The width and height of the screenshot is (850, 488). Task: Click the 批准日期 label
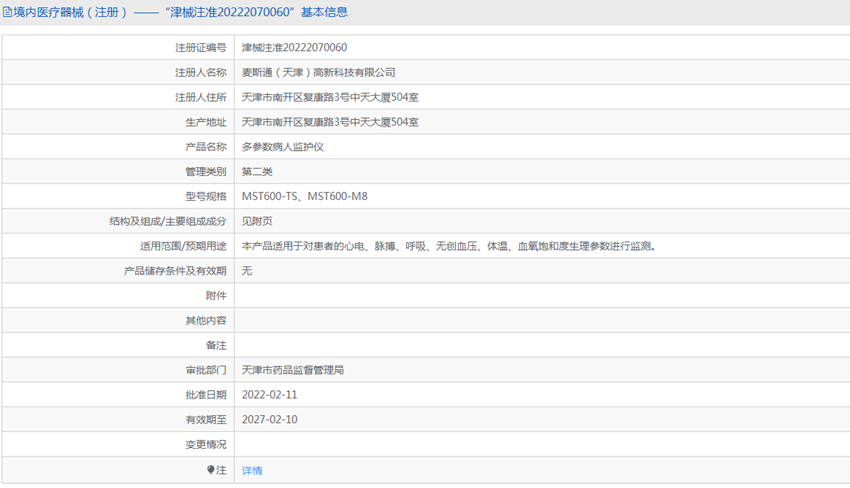206,395
